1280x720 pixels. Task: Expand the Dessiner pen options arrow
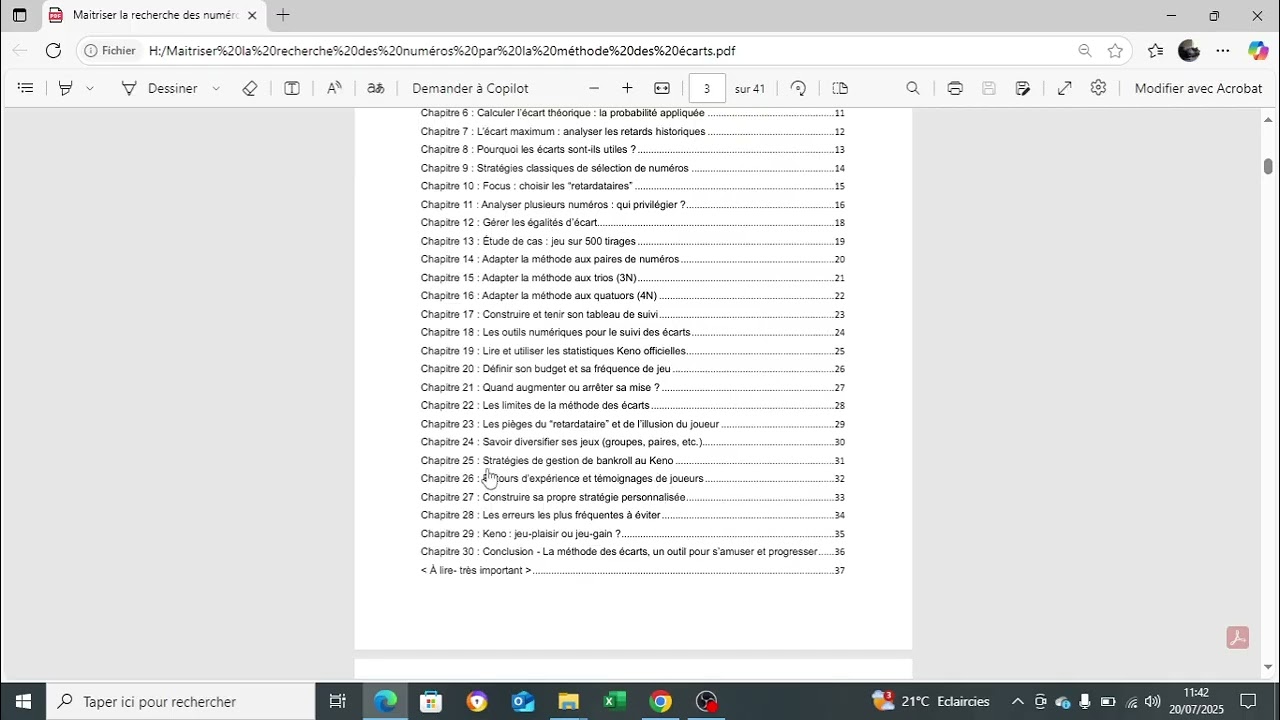point(216,88)
